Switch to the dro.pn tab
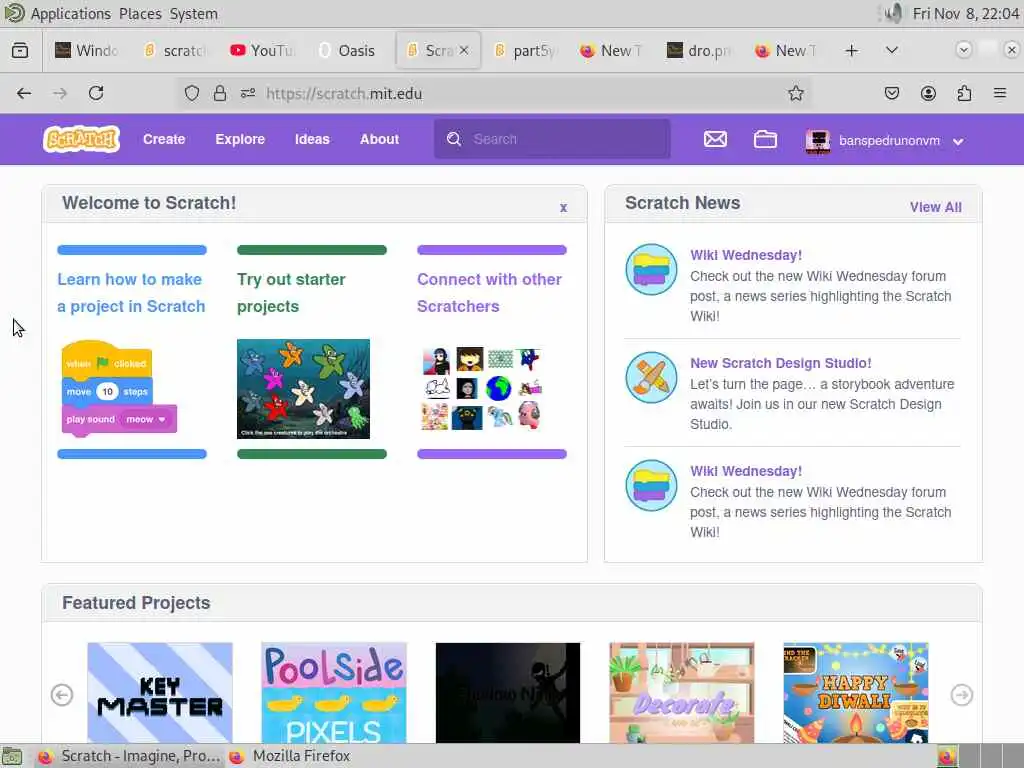This screenshot has width=1024, height=768. coord(701,50)
